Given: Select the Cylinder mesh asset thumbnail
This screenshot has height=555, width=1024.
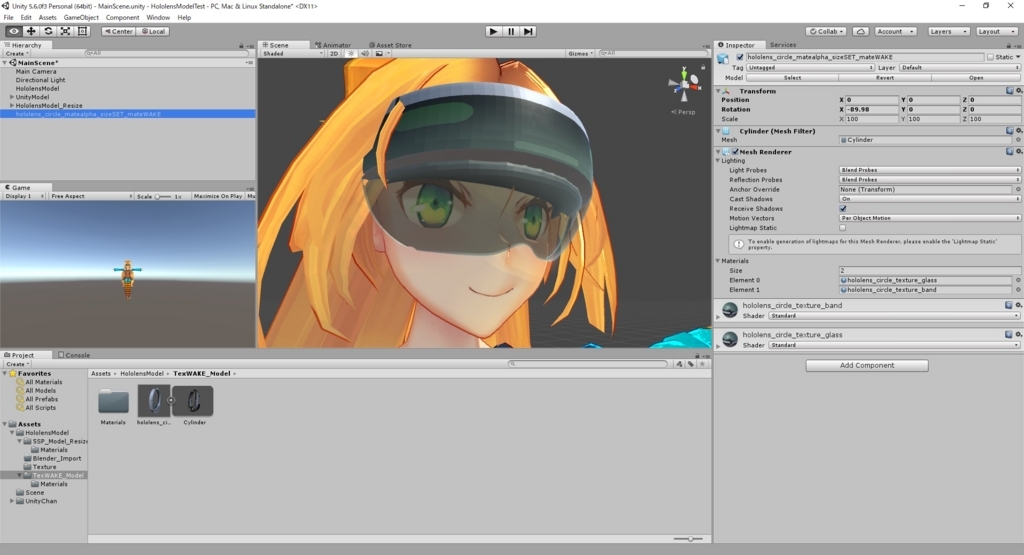Looking at the screenshot, I should (194, 401).
